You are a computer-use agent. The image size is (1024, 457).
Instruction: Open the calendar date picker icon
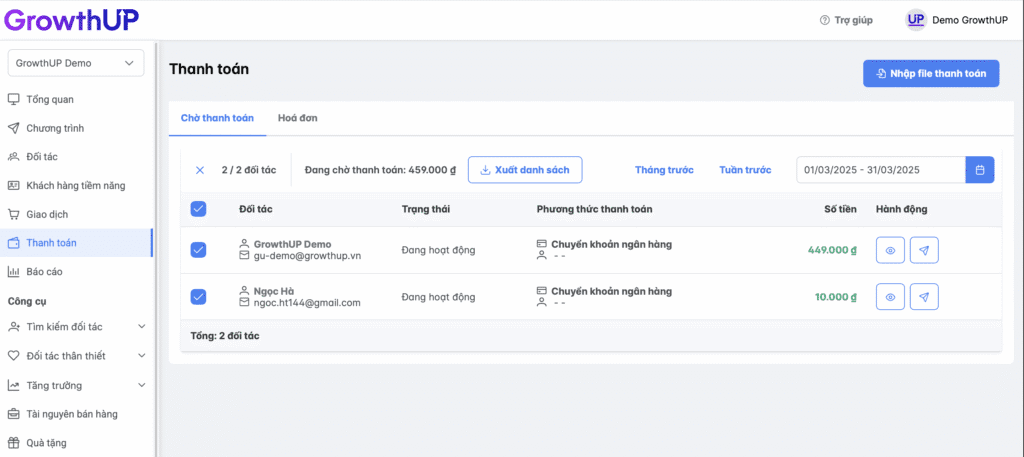pyautogui.click(x=980, y=170)
